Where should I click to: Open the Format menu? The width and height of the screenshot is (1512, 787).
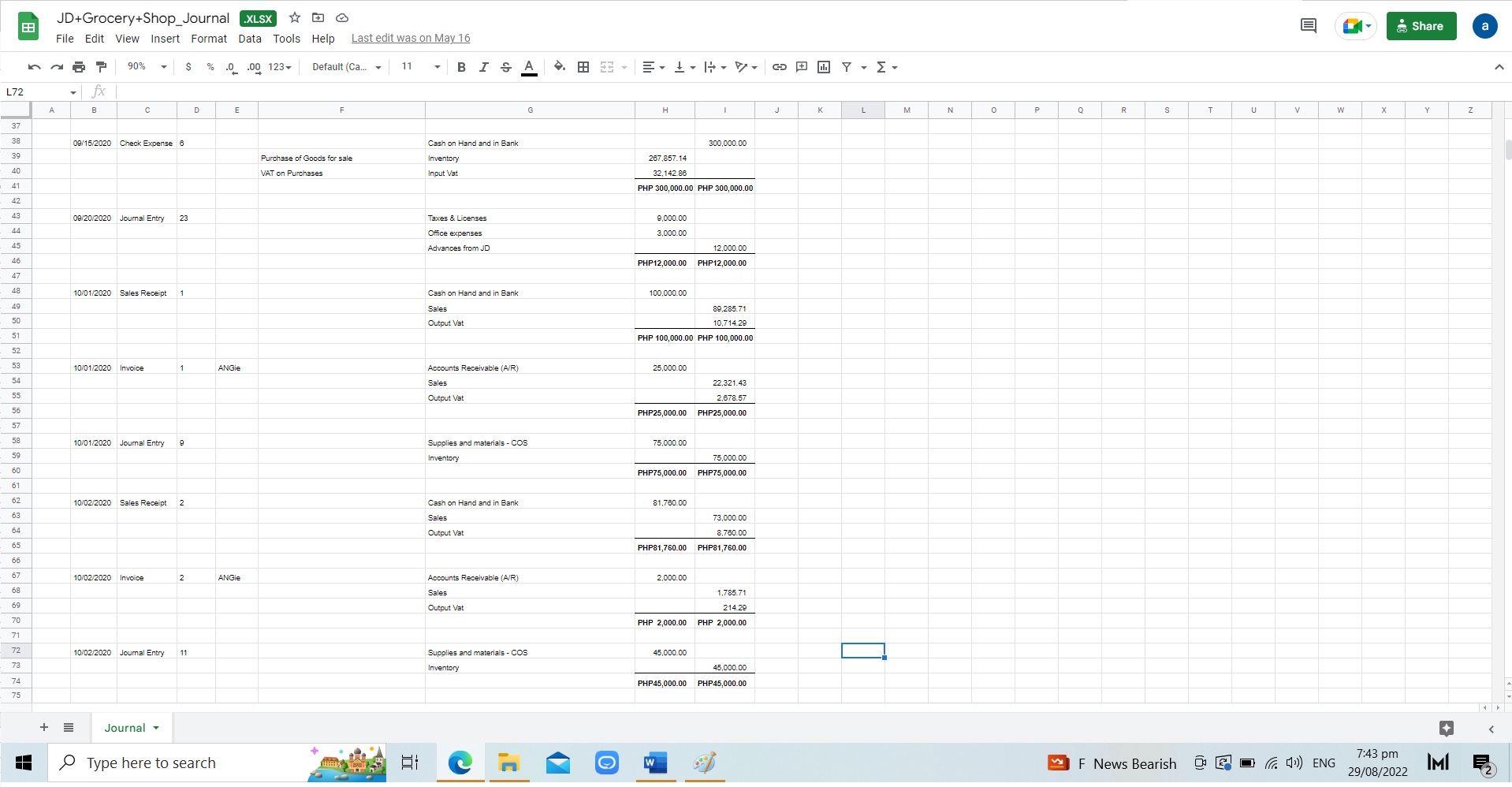[x=209, y=39]
